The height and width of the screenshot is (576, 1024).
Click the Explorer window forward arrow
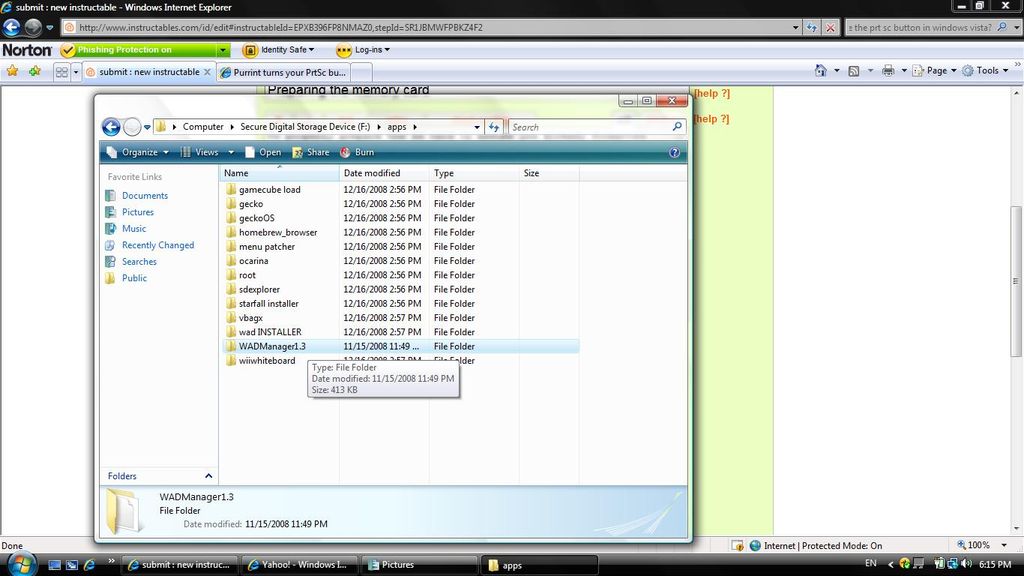click(132, 127)
